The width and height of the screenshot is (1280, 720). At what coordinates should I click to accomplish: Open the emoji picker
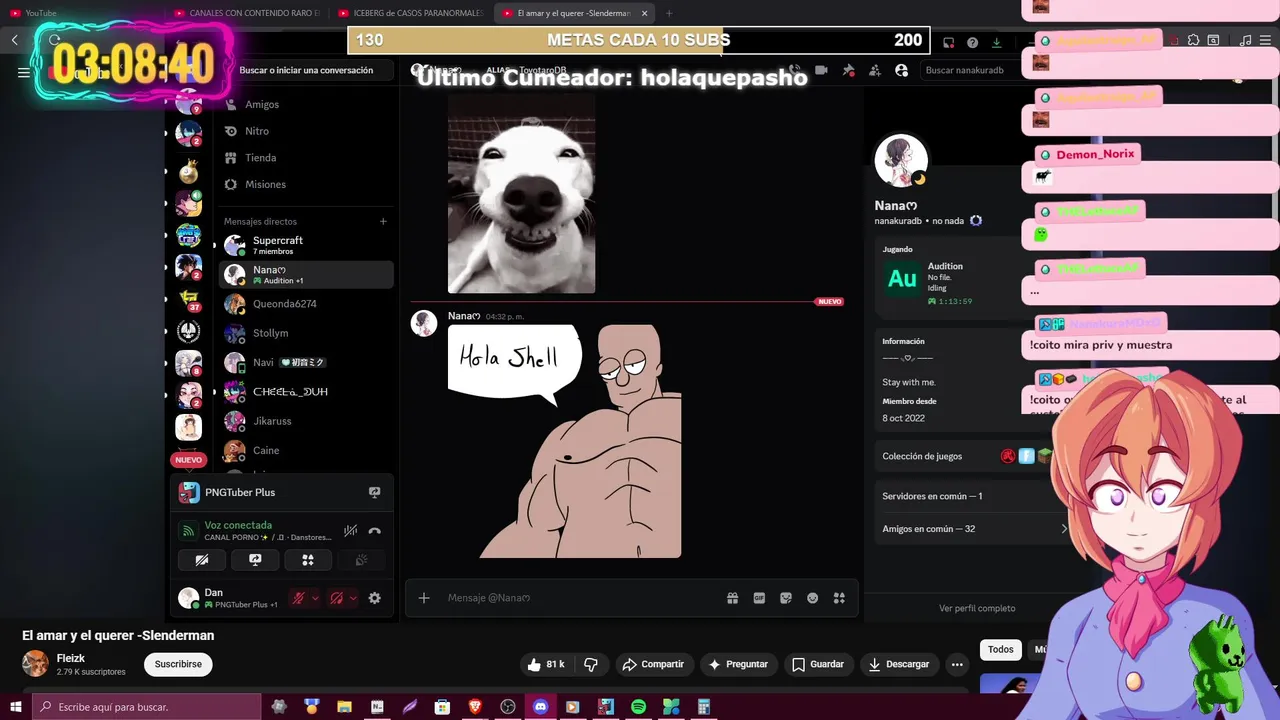pos(813,598)
